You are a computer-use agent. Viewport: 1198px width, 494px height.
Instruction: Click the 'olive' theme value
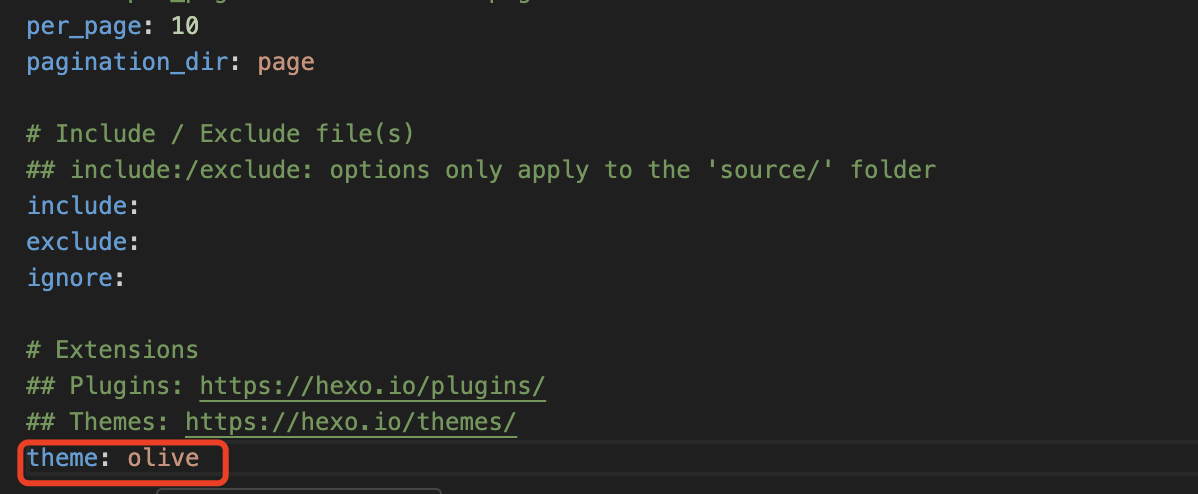click(x=163, y=458)
